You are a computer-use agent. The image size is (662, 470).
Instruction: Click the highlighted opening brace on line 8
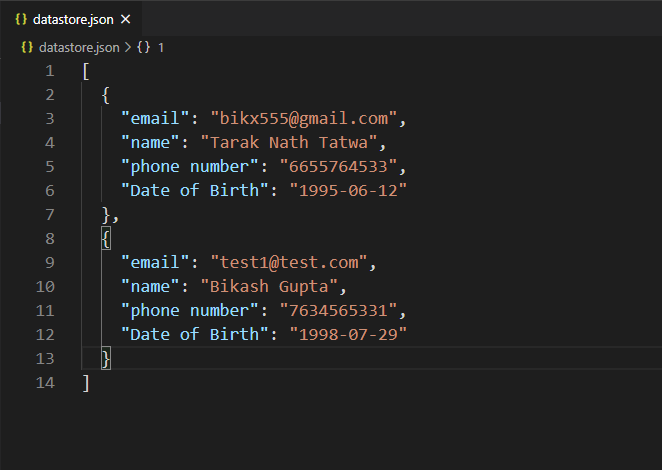[x=106, y=239]
